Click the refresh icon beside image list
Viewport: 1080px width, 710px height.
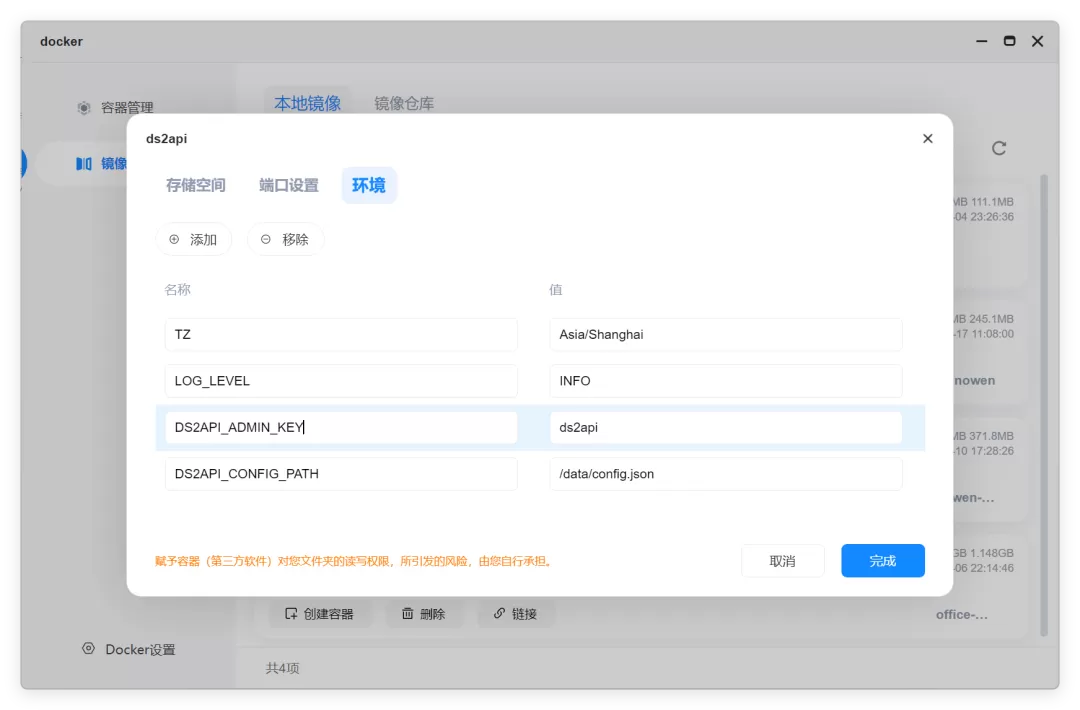[999, 148]
